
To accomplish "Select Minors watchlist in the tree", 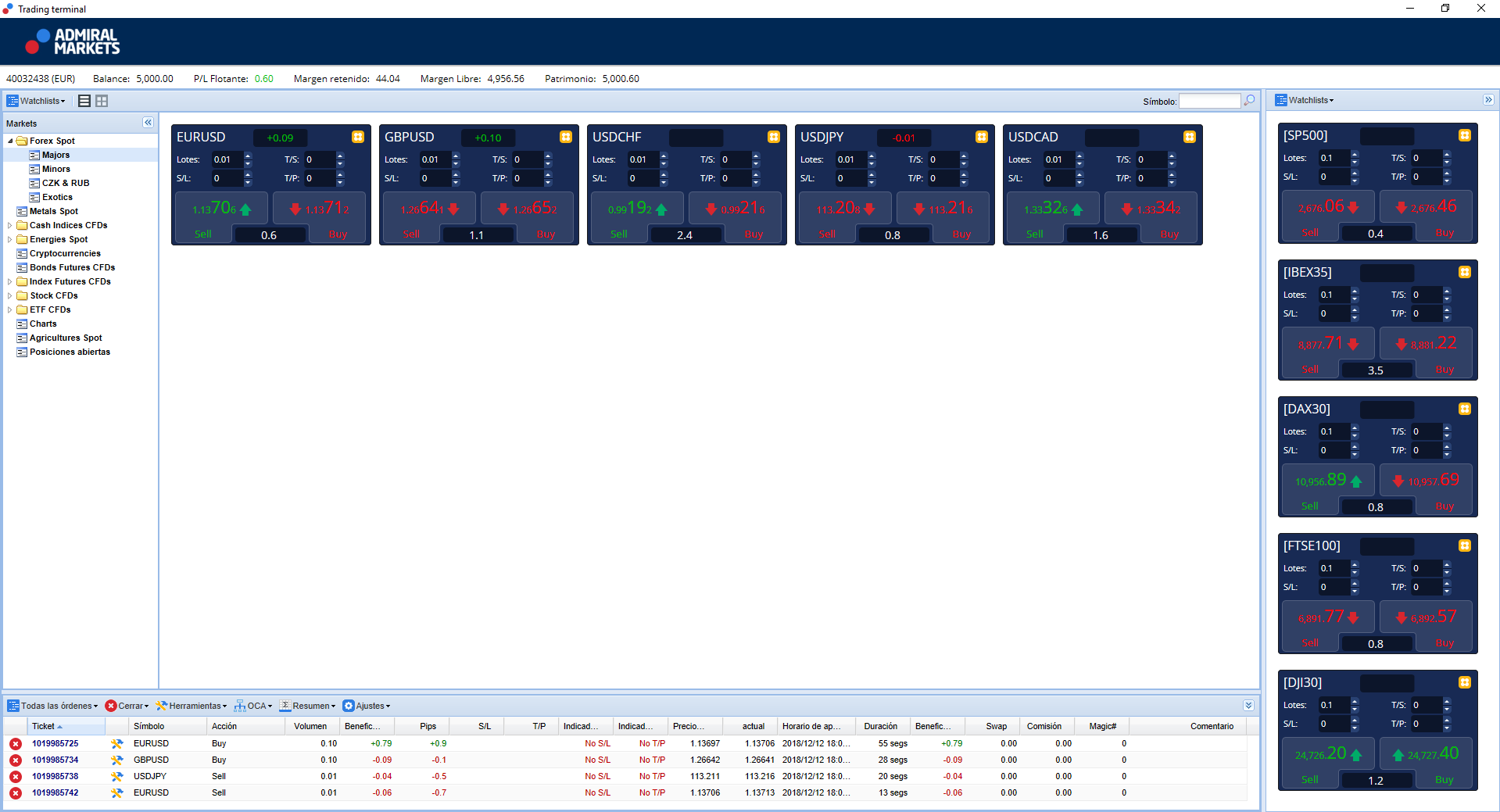I will 56,170.
